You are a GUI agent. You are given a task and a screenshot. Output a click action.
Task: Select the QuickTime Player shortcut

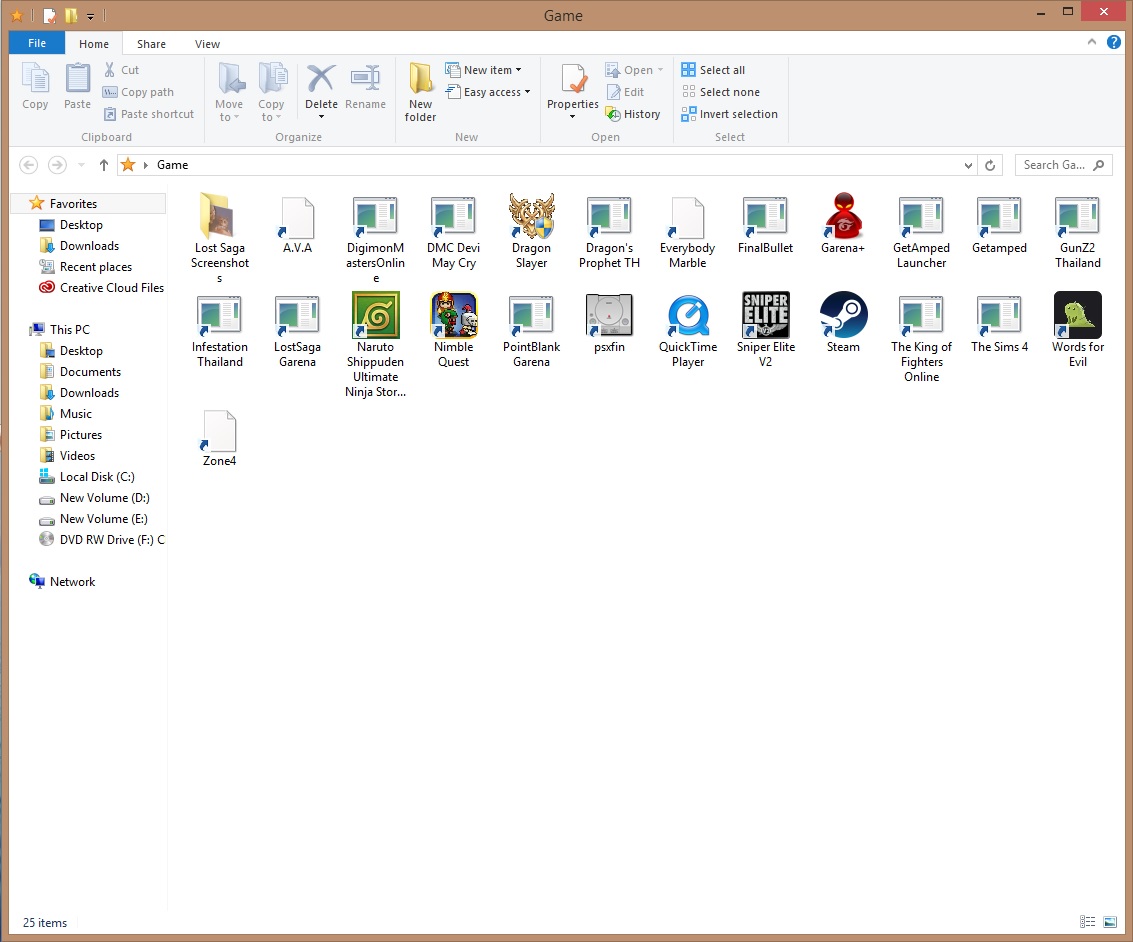coord(688,316)
